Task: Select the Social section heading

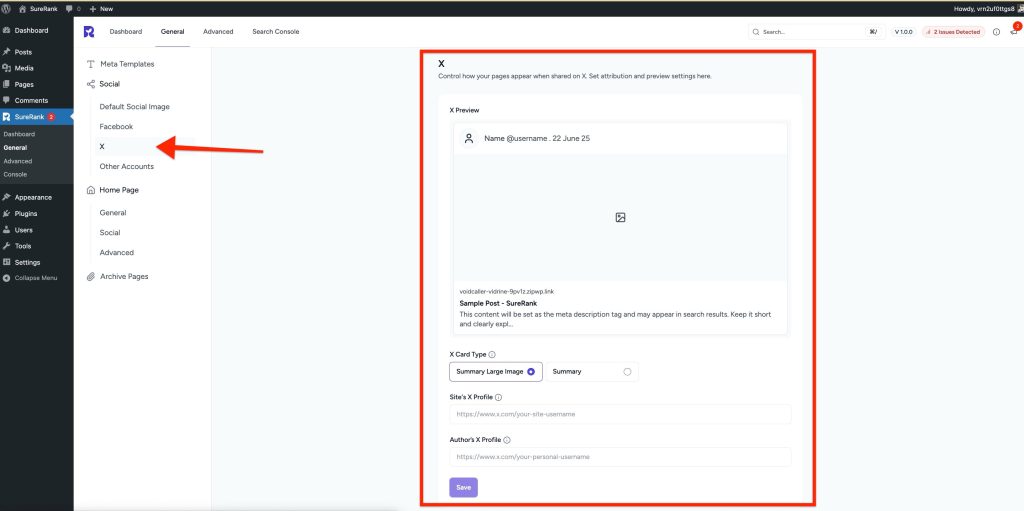Action: [x=104, y=84]
